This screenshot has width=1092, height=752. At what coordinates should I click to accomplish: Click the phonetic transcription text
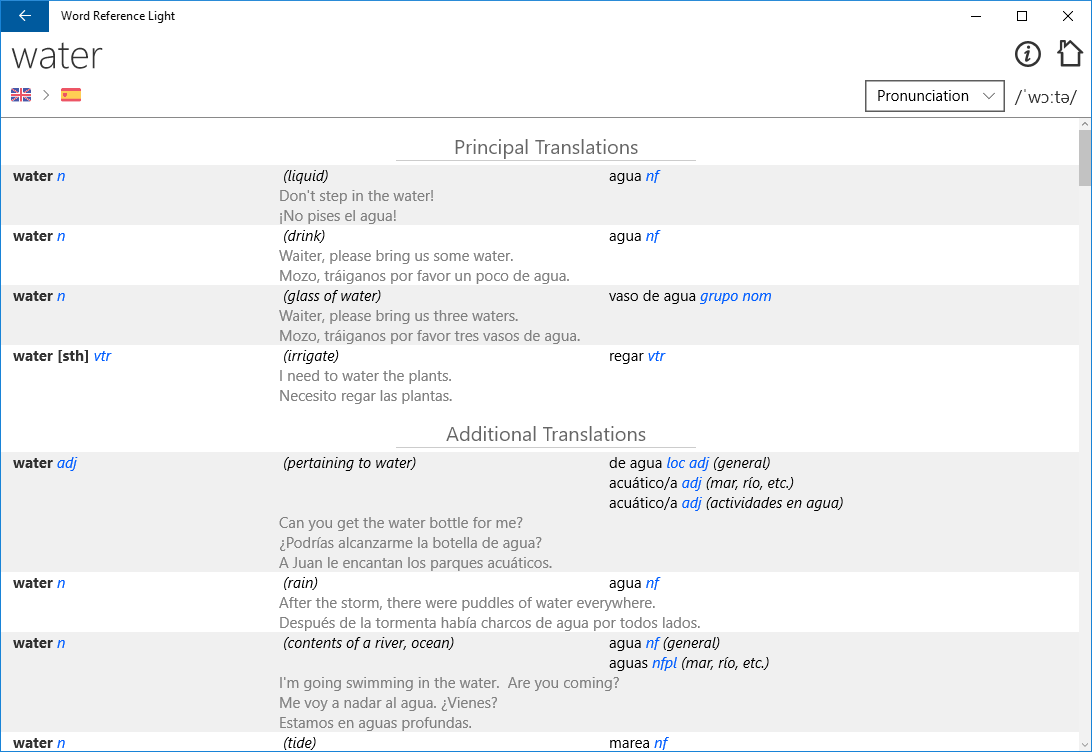(x=1046, y=97)
